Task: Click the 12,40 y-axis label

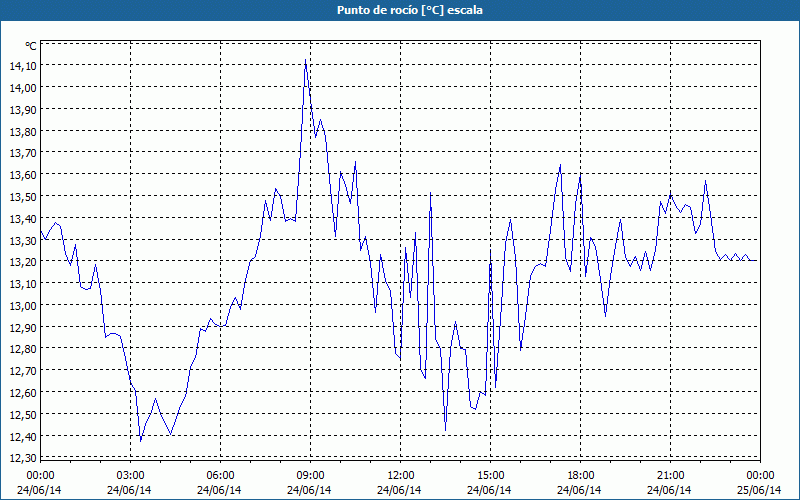Action: [x=23, y=437]
